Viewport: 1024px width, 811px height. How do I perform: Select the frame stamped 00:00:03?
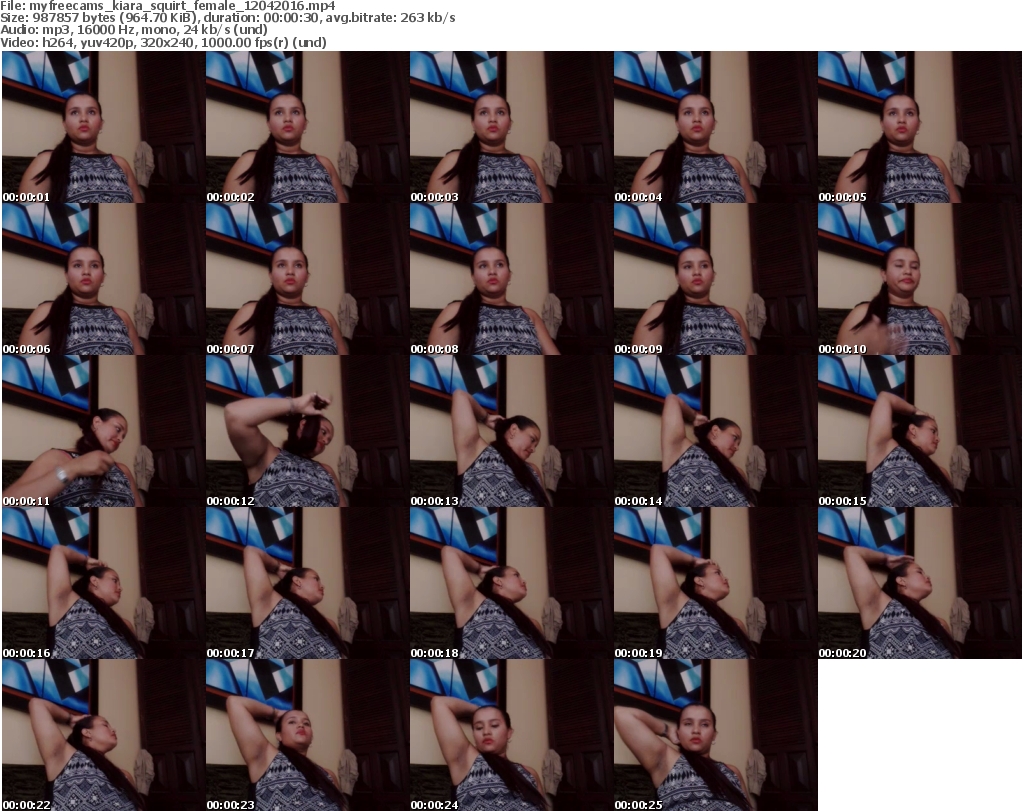(x=511, y=127)
